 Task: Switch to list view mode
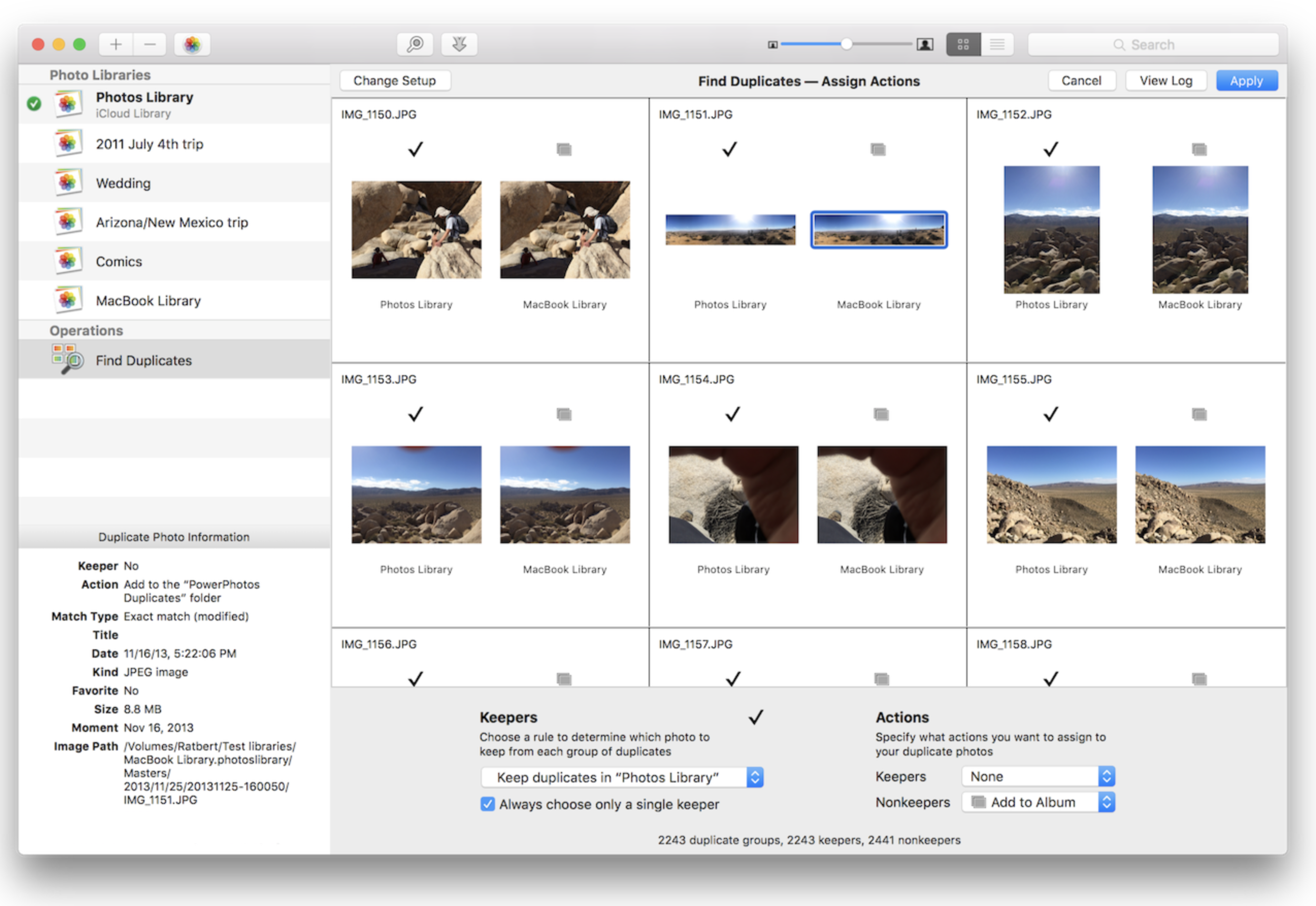997,44
